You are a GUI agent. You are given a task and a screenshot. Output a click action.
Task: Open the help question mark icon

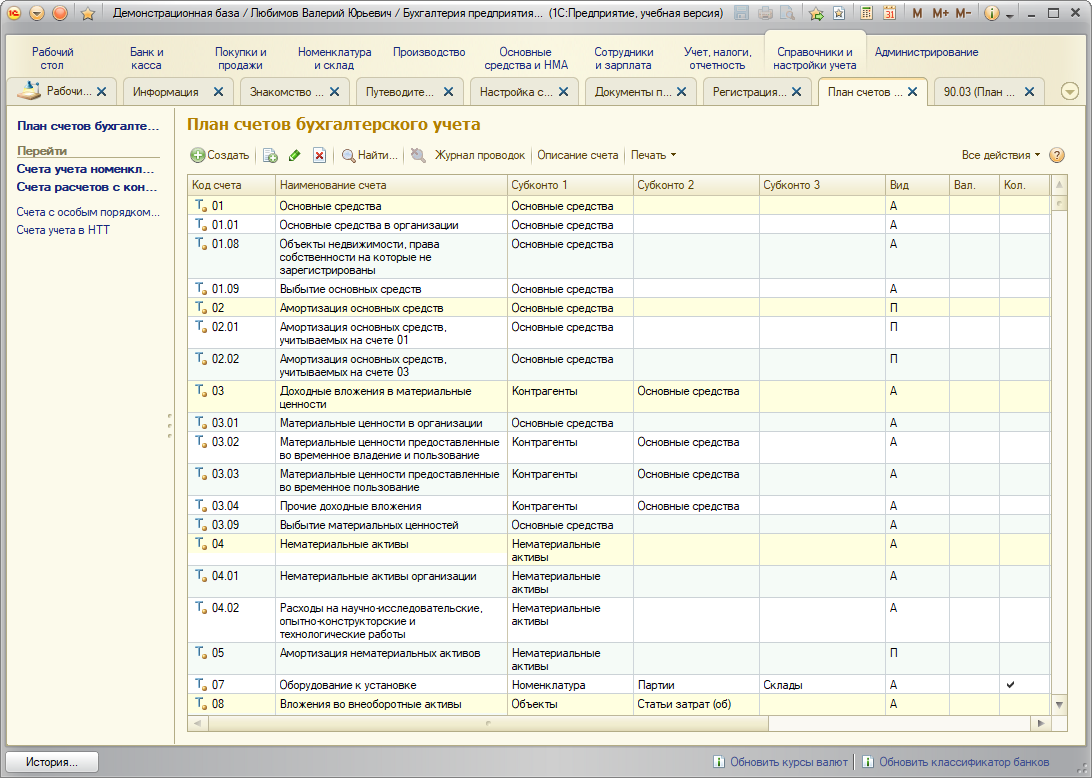click(x=1056, y=155)
